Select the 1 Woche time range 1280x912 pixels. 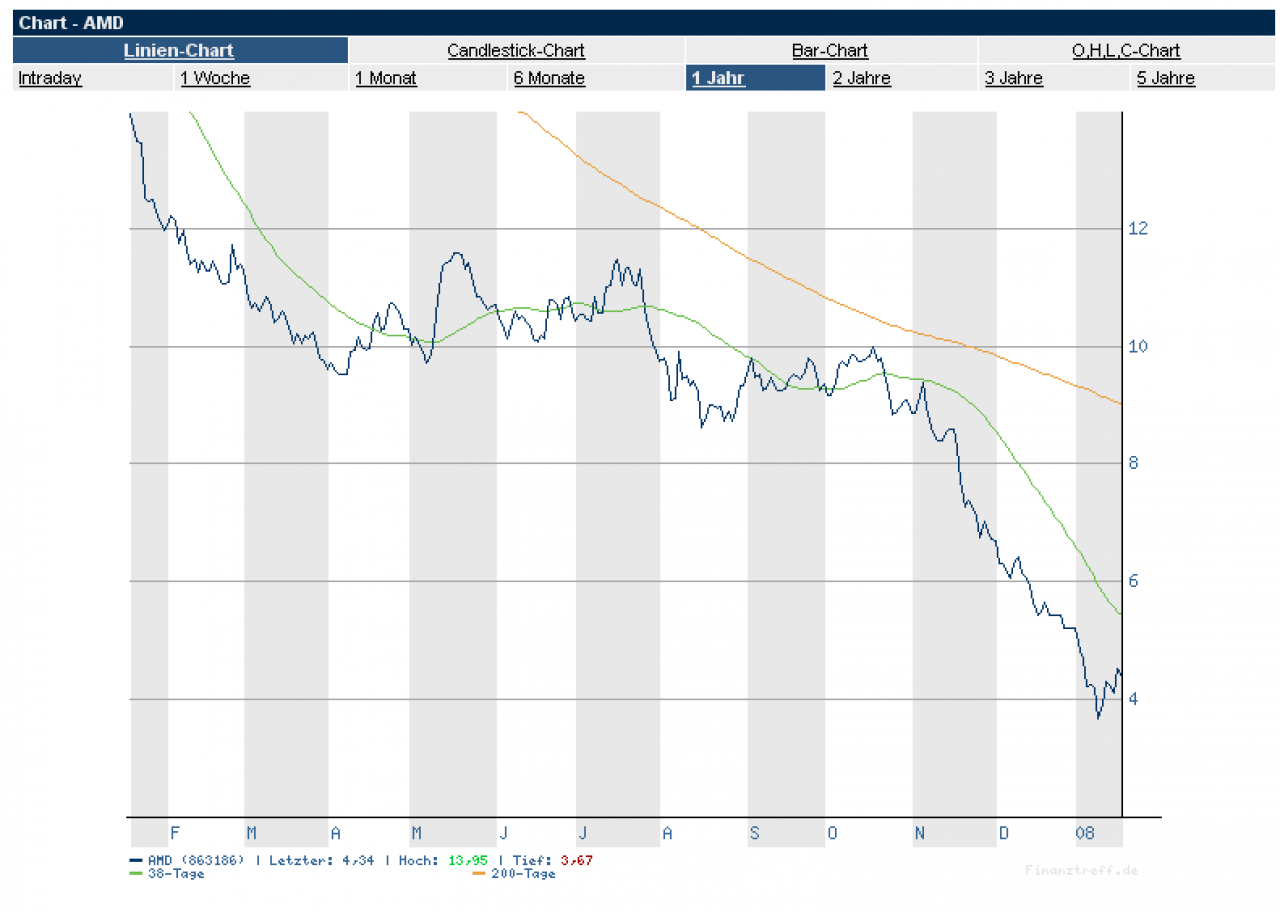click(x=215, y=78)
